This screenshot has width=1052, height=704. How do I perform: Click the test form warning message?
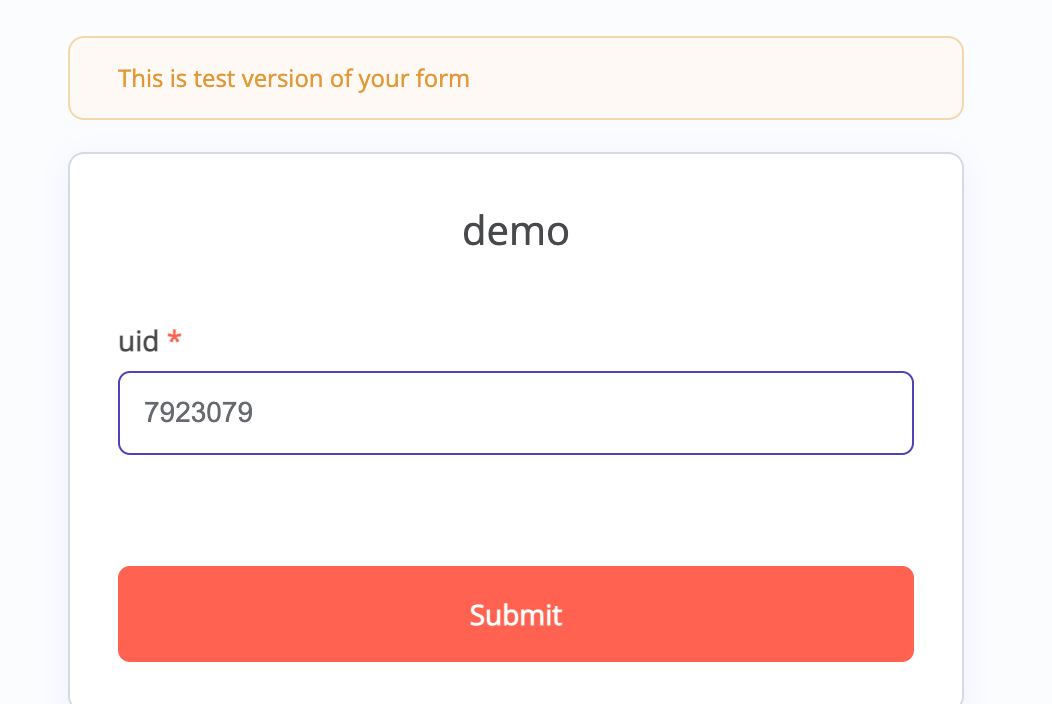point(293,78)
